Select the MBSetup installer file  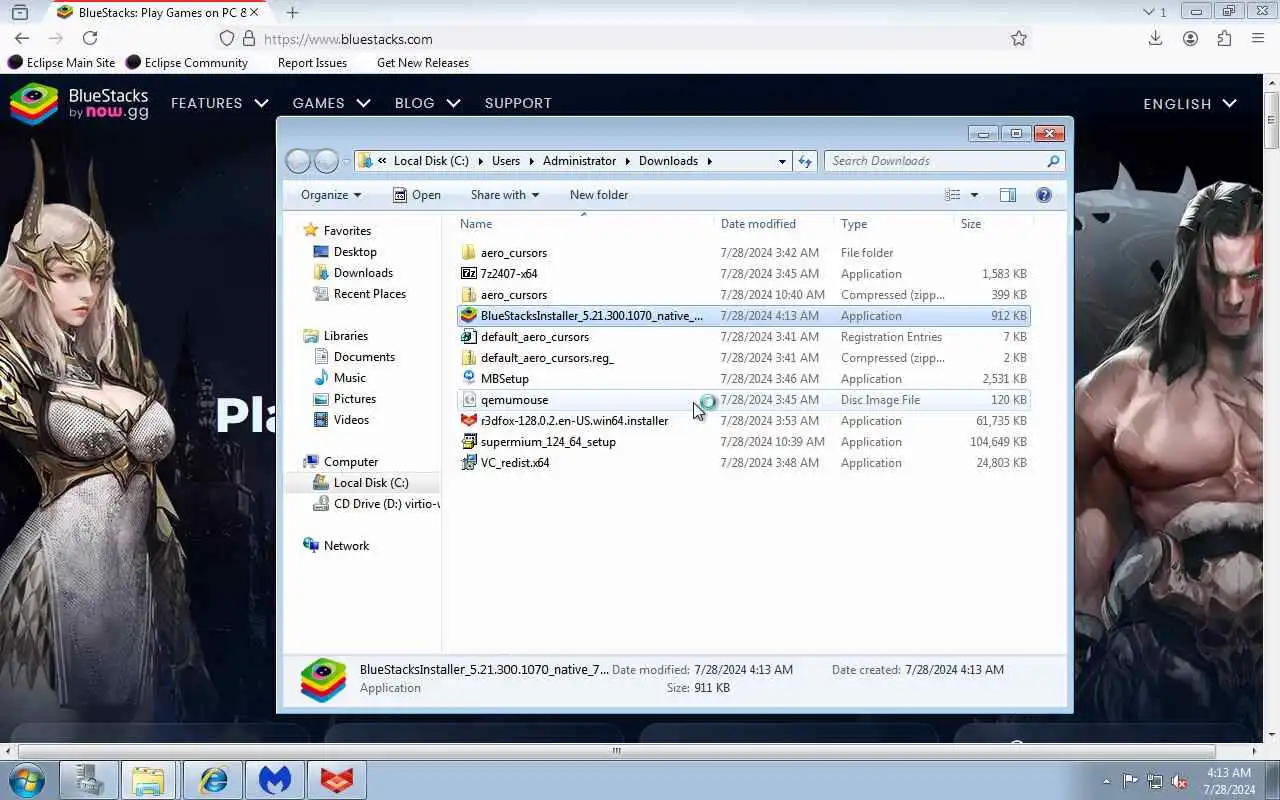(743, 379)
